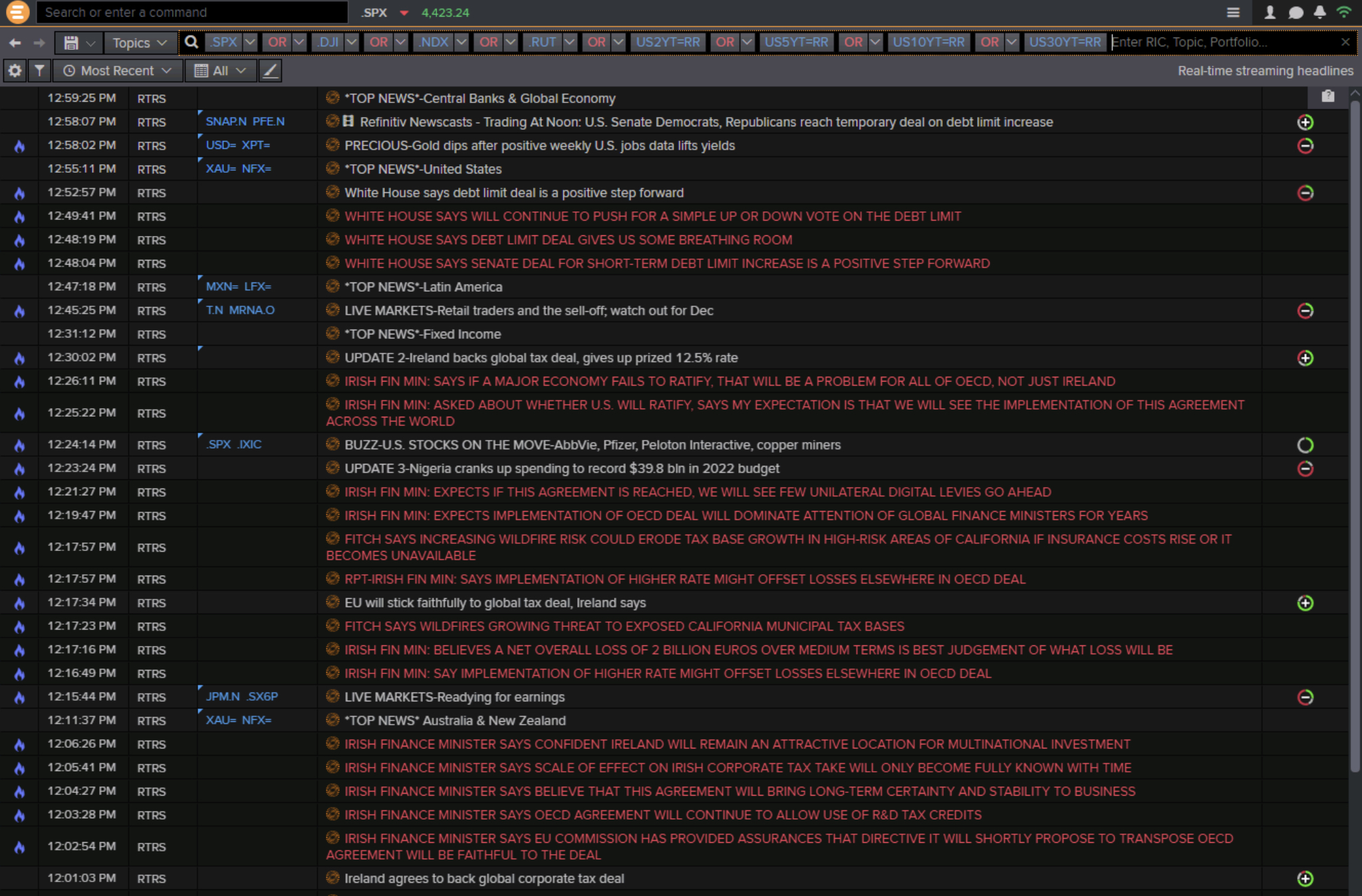The height and width of the screenshot is (896, 1362).
Task: Open the settings gear in the toolbar
Action: [15, 70]
